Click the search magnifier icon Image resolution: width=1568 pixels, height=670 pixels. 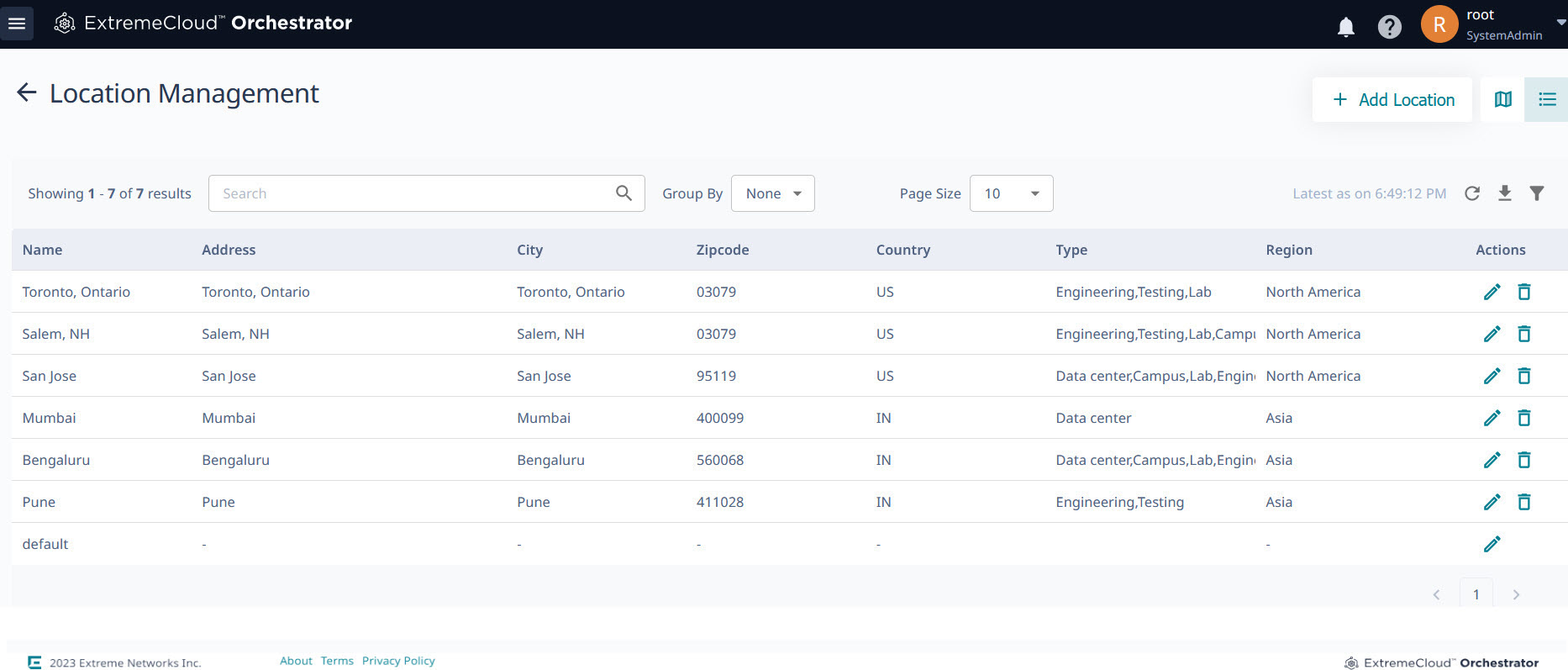pos(624,193)
